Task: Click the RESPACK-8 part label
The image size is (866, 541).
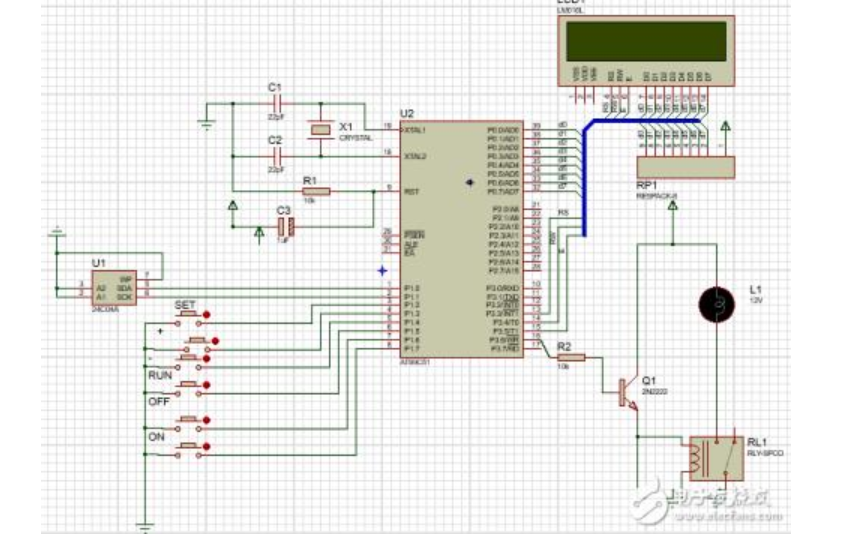Action: tap(656, 195)
